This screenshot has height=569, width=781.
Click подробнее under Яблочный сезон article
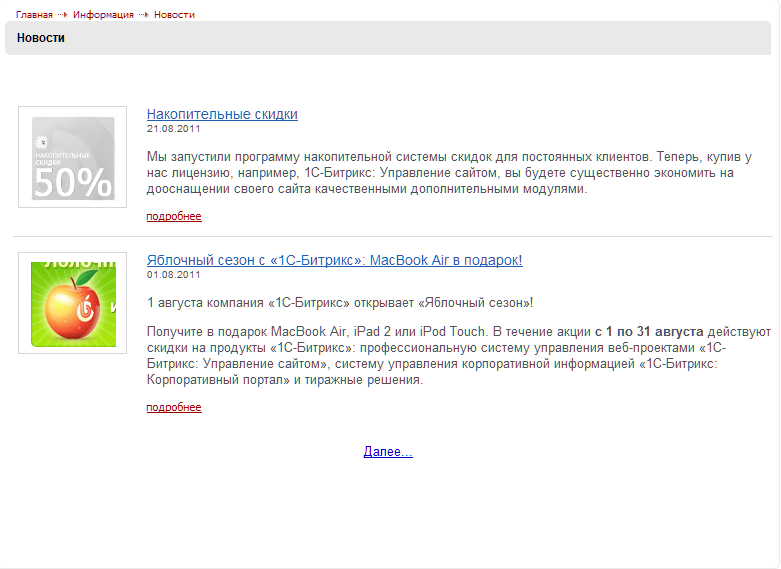pyautogui.click(x=174, y=407)
